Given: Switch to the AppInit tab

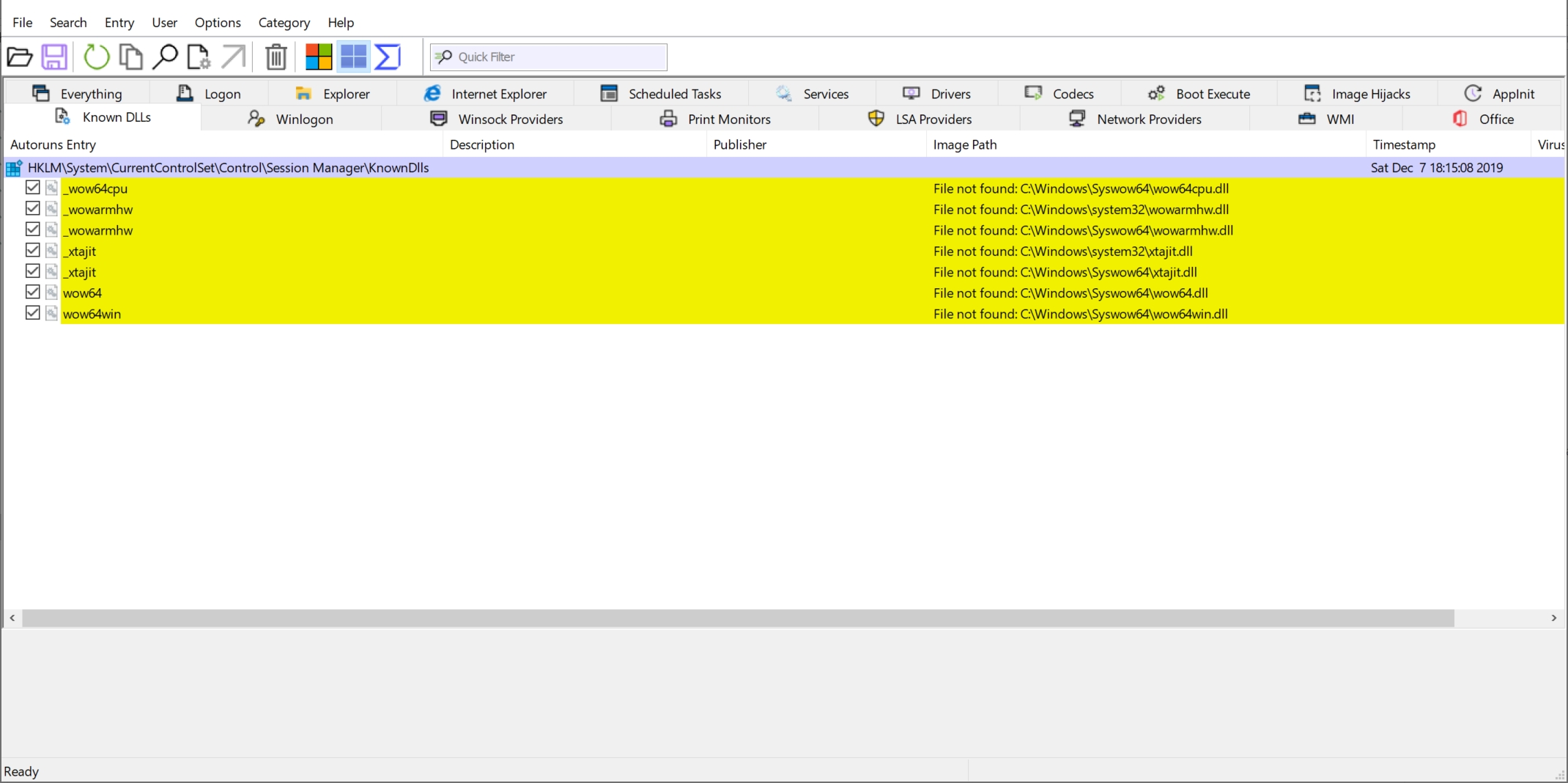Looking at the screenshot, I should pyautogui.click(x=1499, y=93).
